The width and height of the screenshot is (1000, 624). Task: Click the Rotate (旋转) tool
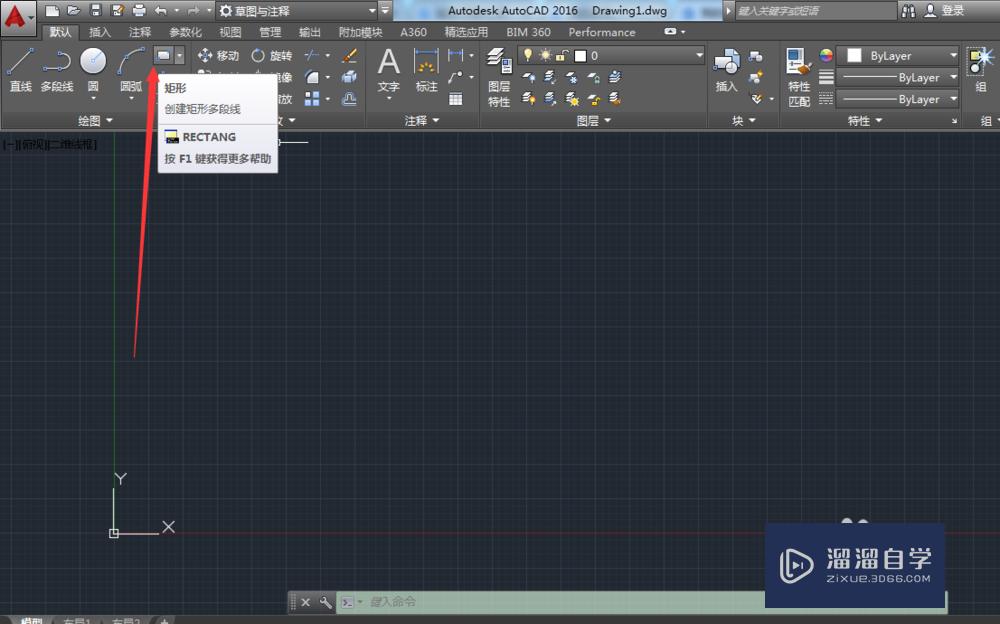pos(272,56)
